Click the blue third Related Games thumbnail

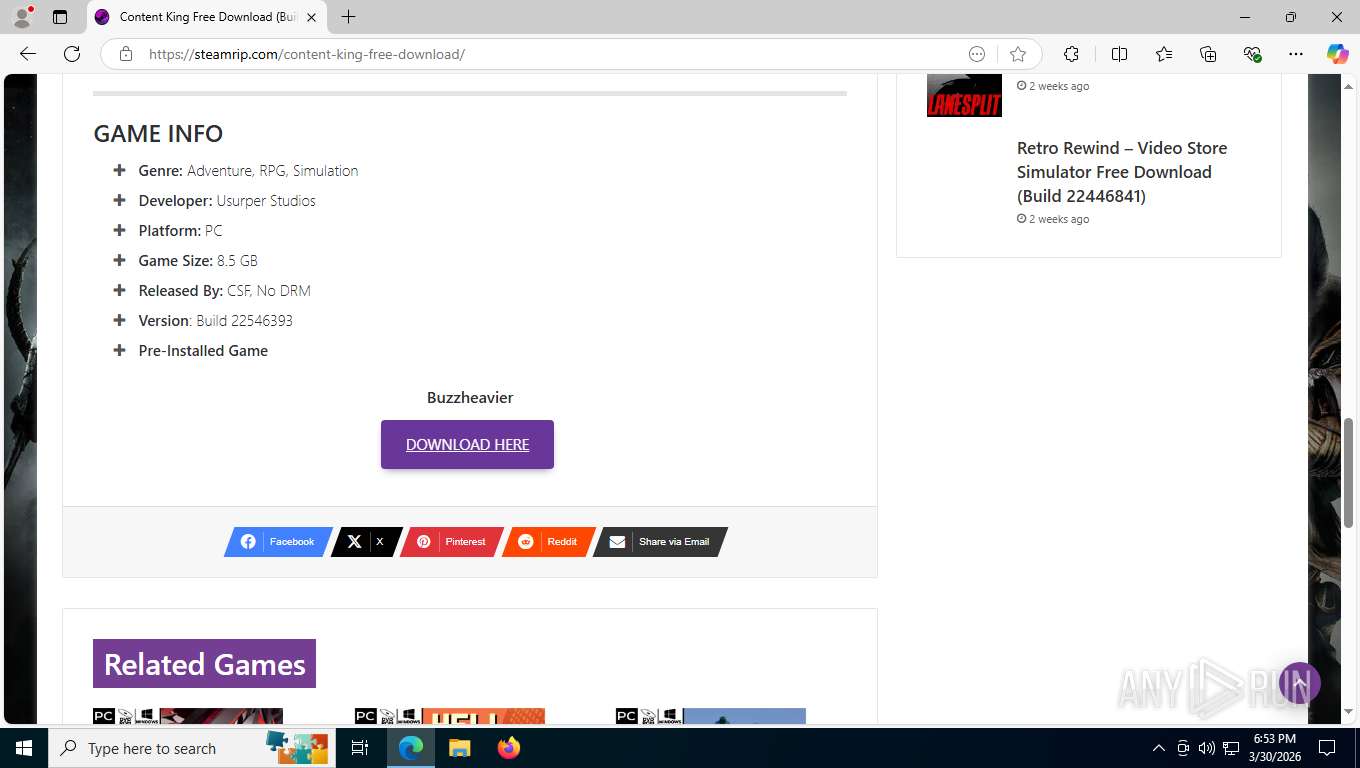(711, 716)
